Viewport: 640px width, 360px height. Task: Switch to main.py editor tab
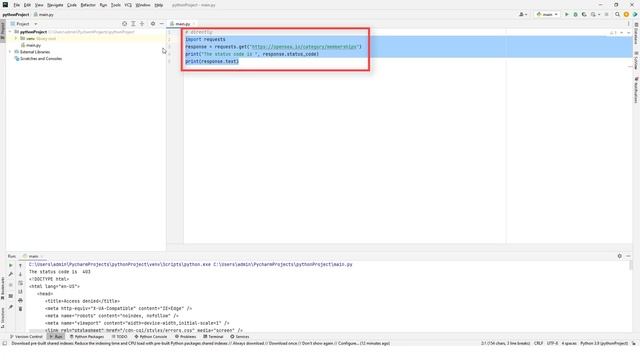point(182,24)
